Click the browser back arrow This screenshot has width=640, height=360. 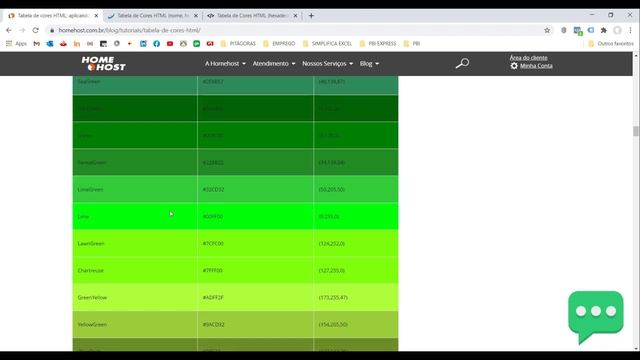pyautogui.click(x=9, y=30)
